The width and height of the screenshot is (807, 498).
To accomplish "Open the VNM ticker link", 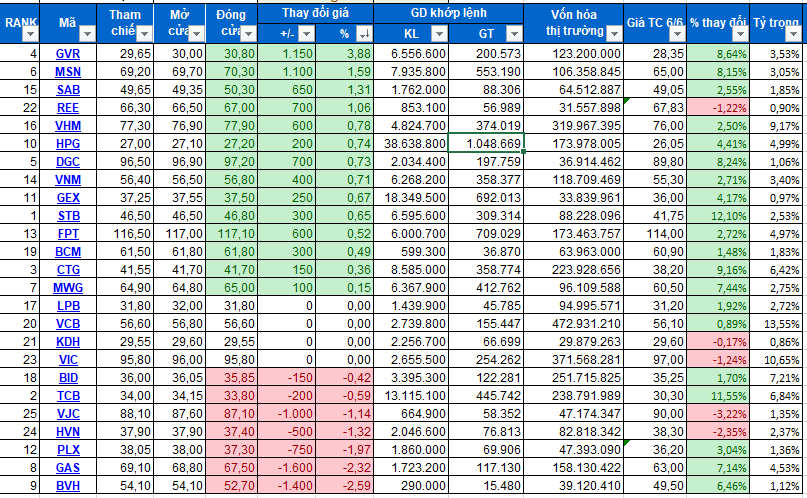I will (68, 180).
